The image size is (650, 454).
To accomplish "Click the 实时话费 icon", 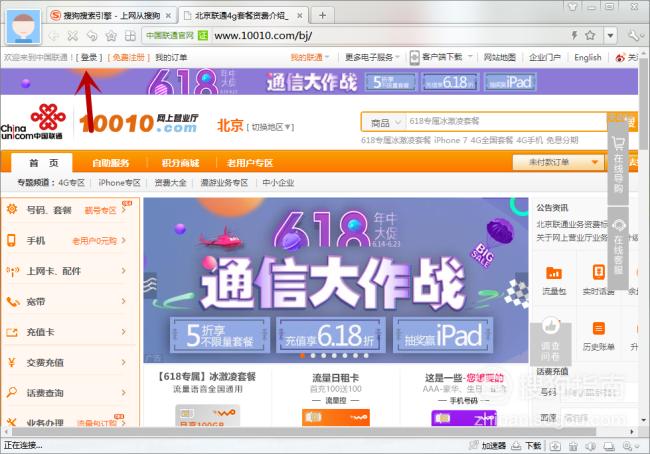I will (598, 272).
